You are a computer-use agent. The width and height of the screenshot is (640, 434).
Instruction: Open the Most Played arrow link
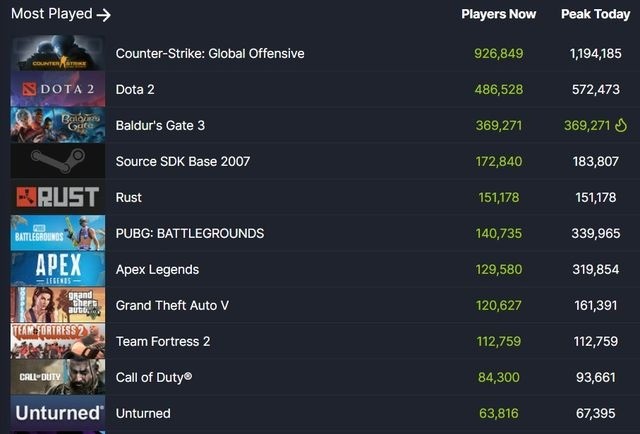[x=103, y=15]
